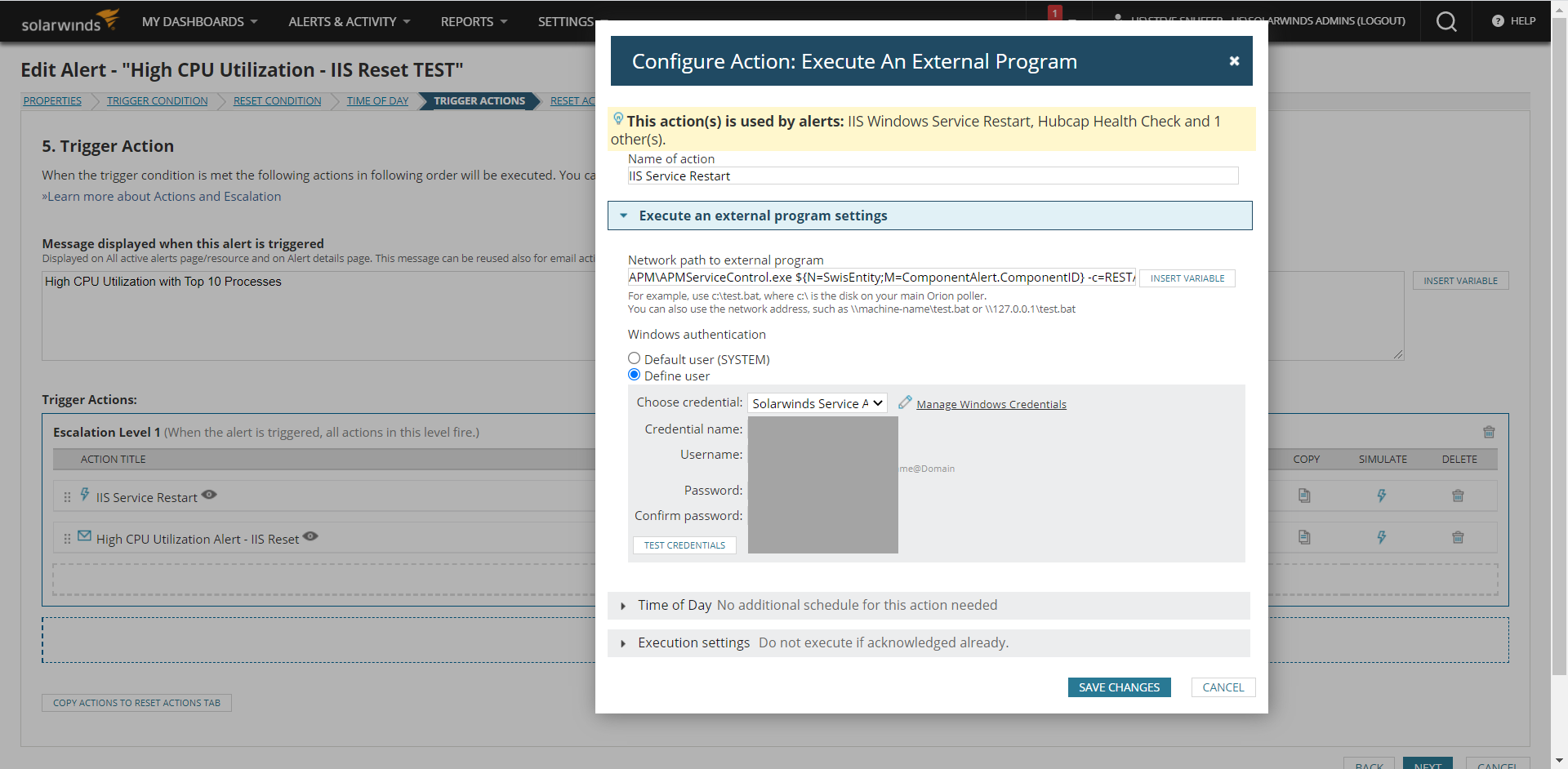Viewport: 1568px width, 769px height.
Task: Go to the Reset Condition step
Action: point(277,101)
